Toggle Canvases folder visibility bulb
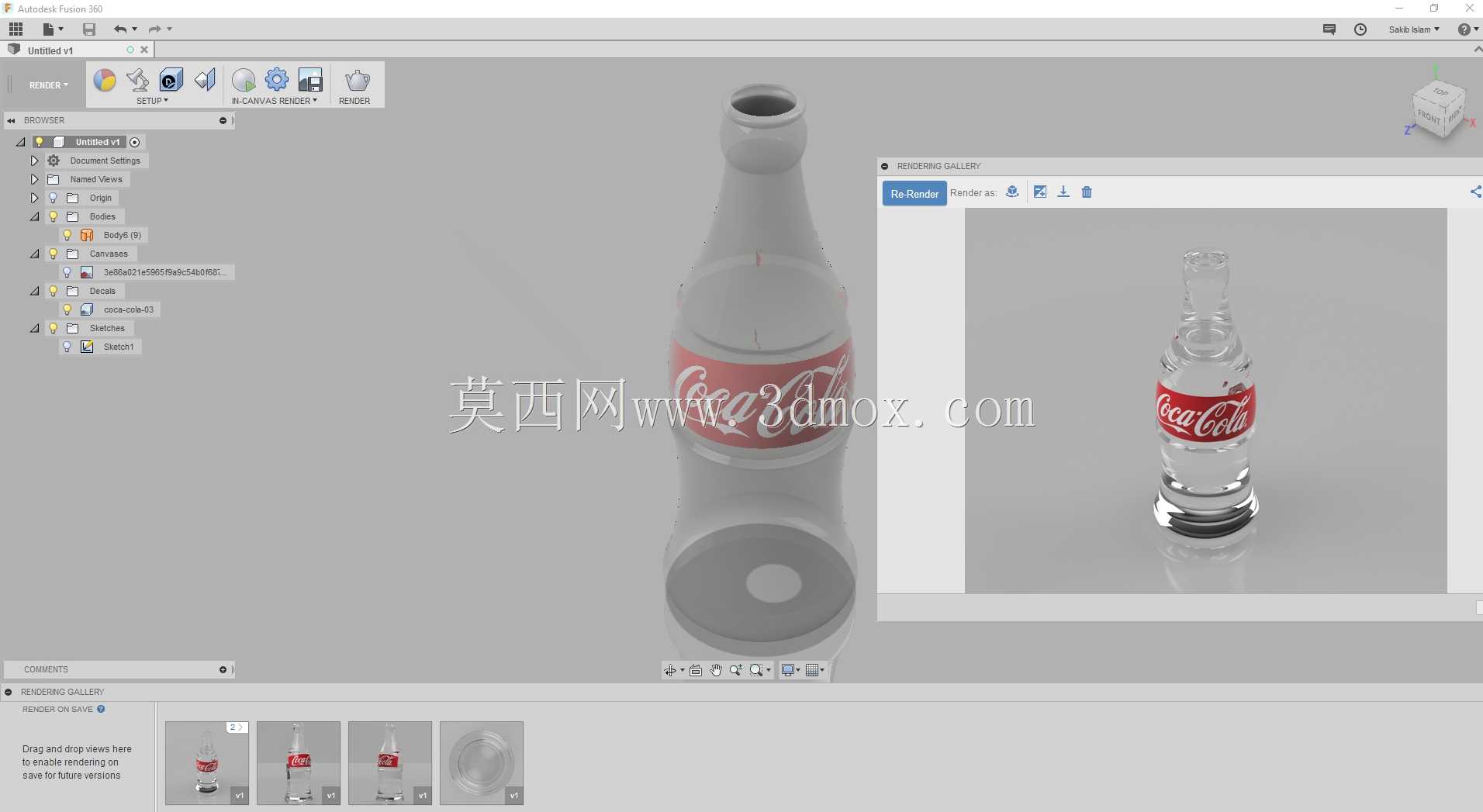The image size is (1483, 812). (x=53, y=254)
